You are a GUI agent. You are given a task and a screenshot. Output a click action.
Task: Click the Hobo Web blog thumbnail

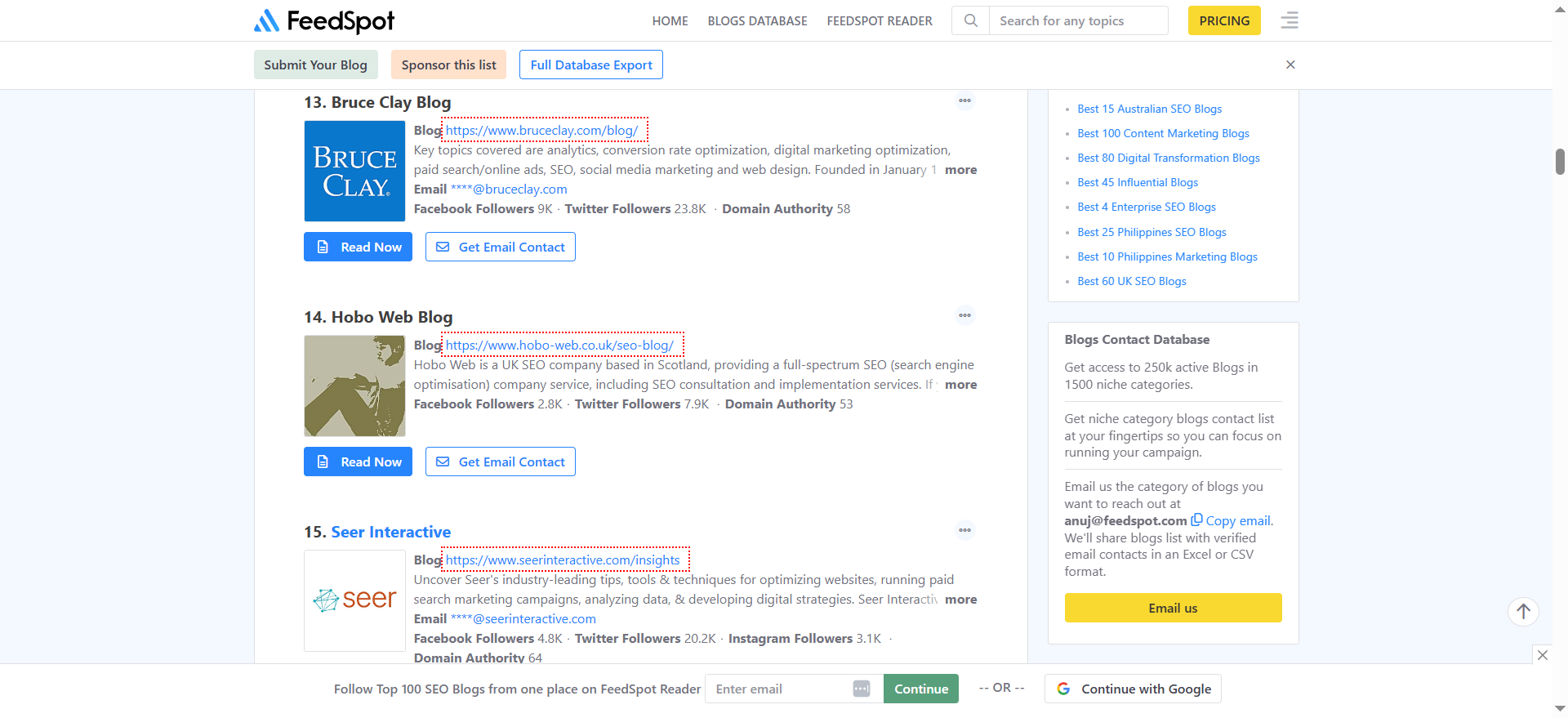coord(354,386)
